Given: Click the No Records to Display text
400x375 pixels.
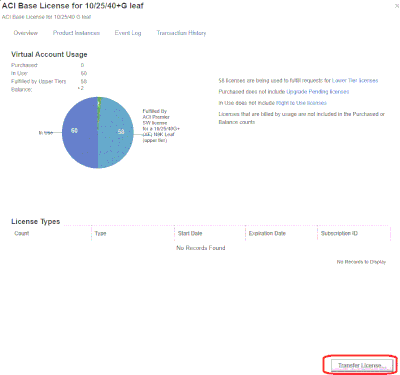Looking at the screenshot, I should point(361,262).
